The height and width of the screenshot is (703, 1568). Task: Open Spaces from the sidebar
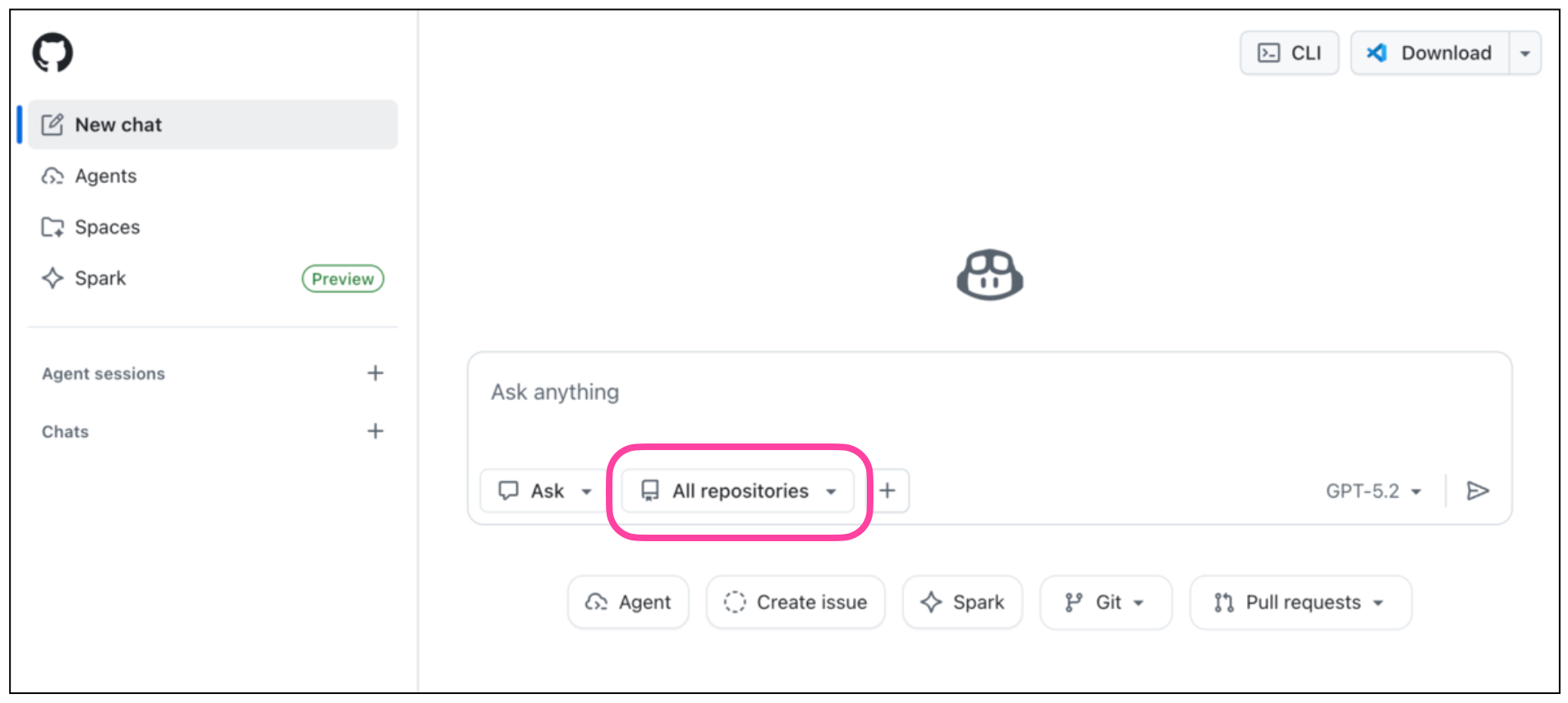click(x=107, y=227)
